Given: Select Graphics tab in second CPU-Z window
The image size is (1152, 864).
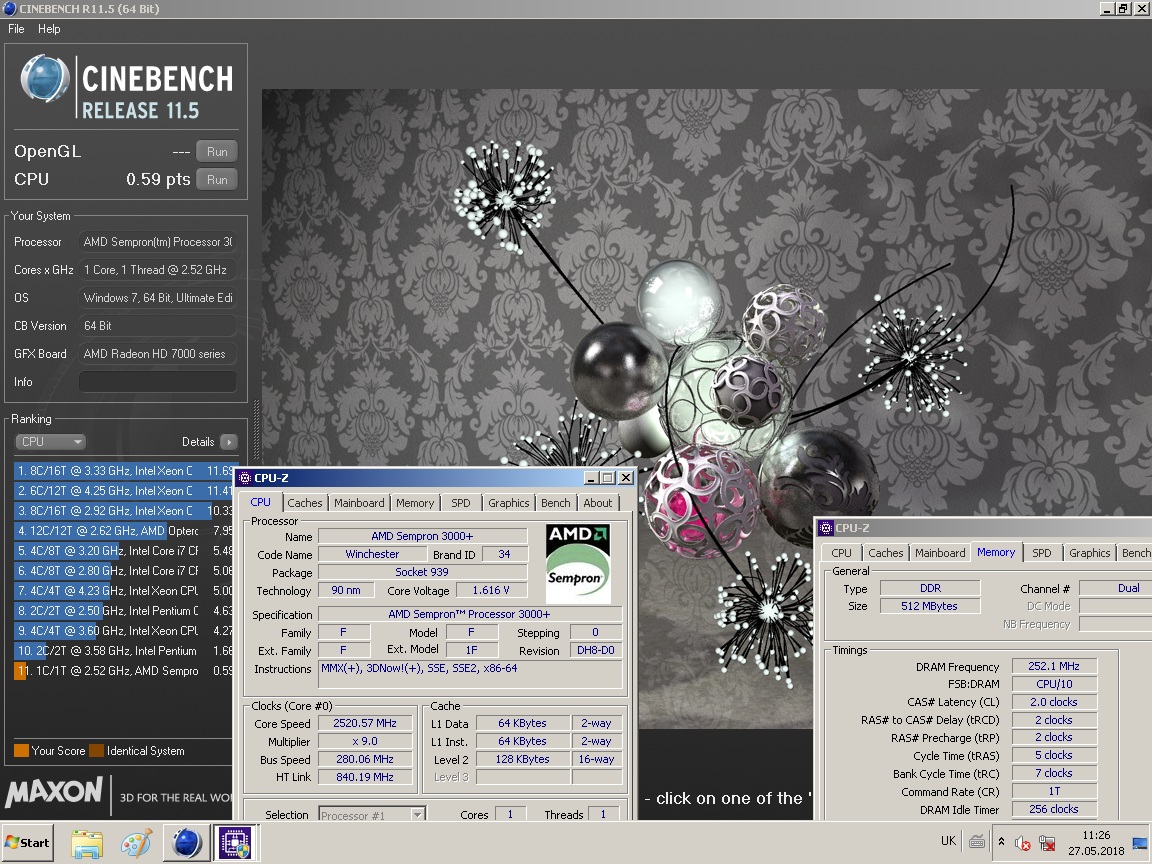Looking at the screenshot, I should click(x=1090, y=552).
